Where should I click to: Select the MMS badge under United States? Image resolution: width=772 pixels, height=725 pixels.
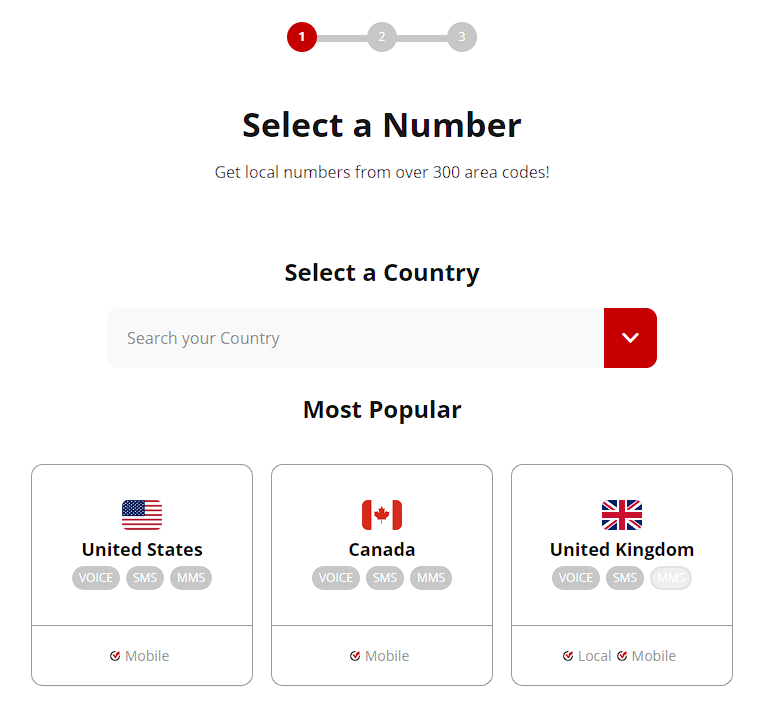tap(191, 578)
